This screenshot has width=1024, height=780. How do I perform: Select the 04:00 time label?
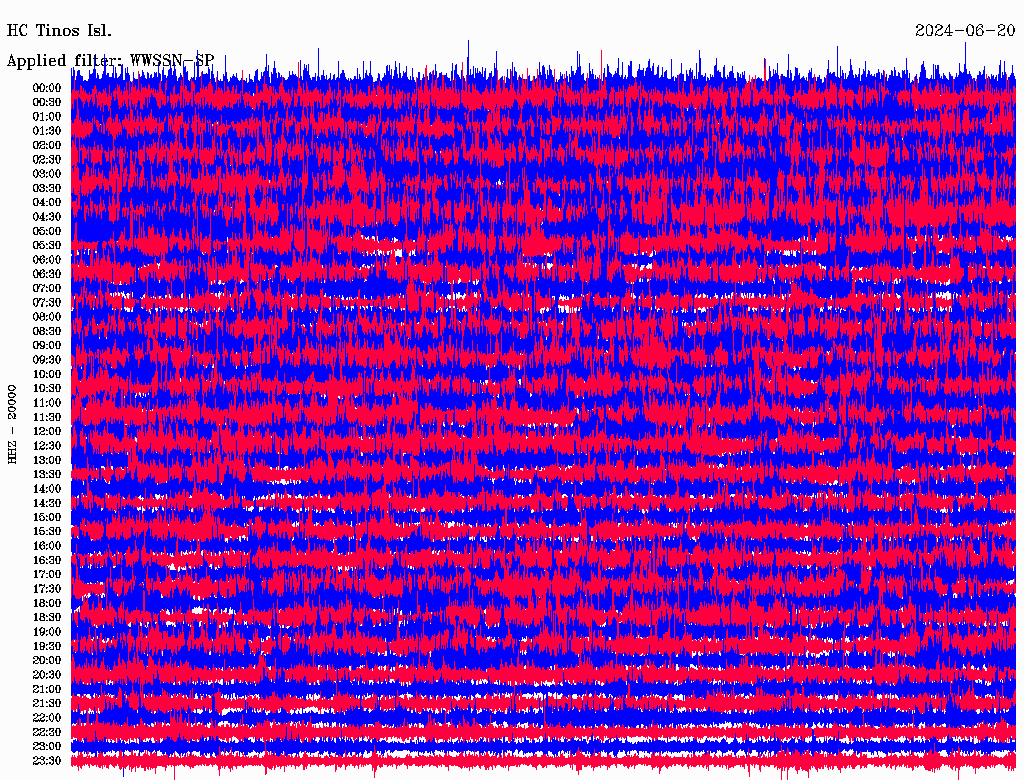pyautogui.click(x=47, y=203)
